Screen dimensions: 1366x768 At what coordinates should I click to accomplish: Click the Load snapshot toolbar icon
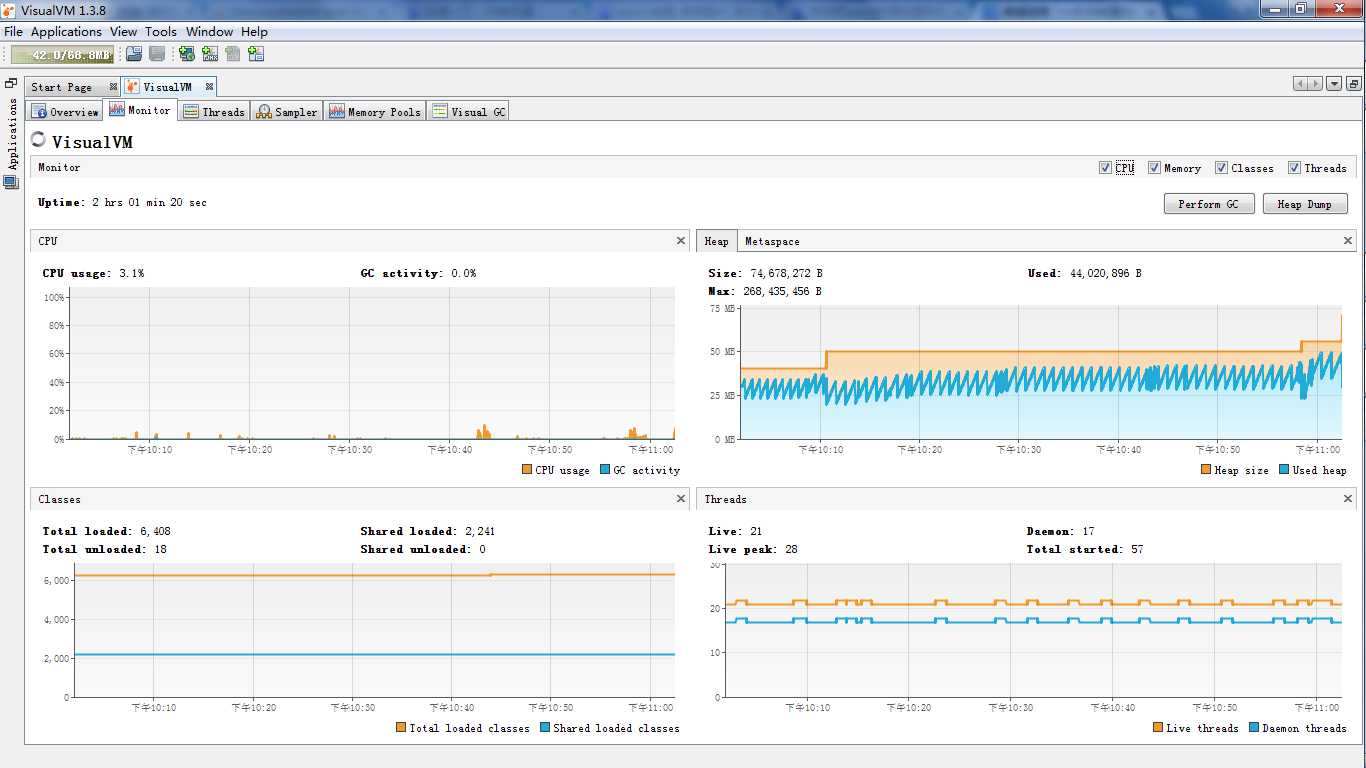point(133,54)
